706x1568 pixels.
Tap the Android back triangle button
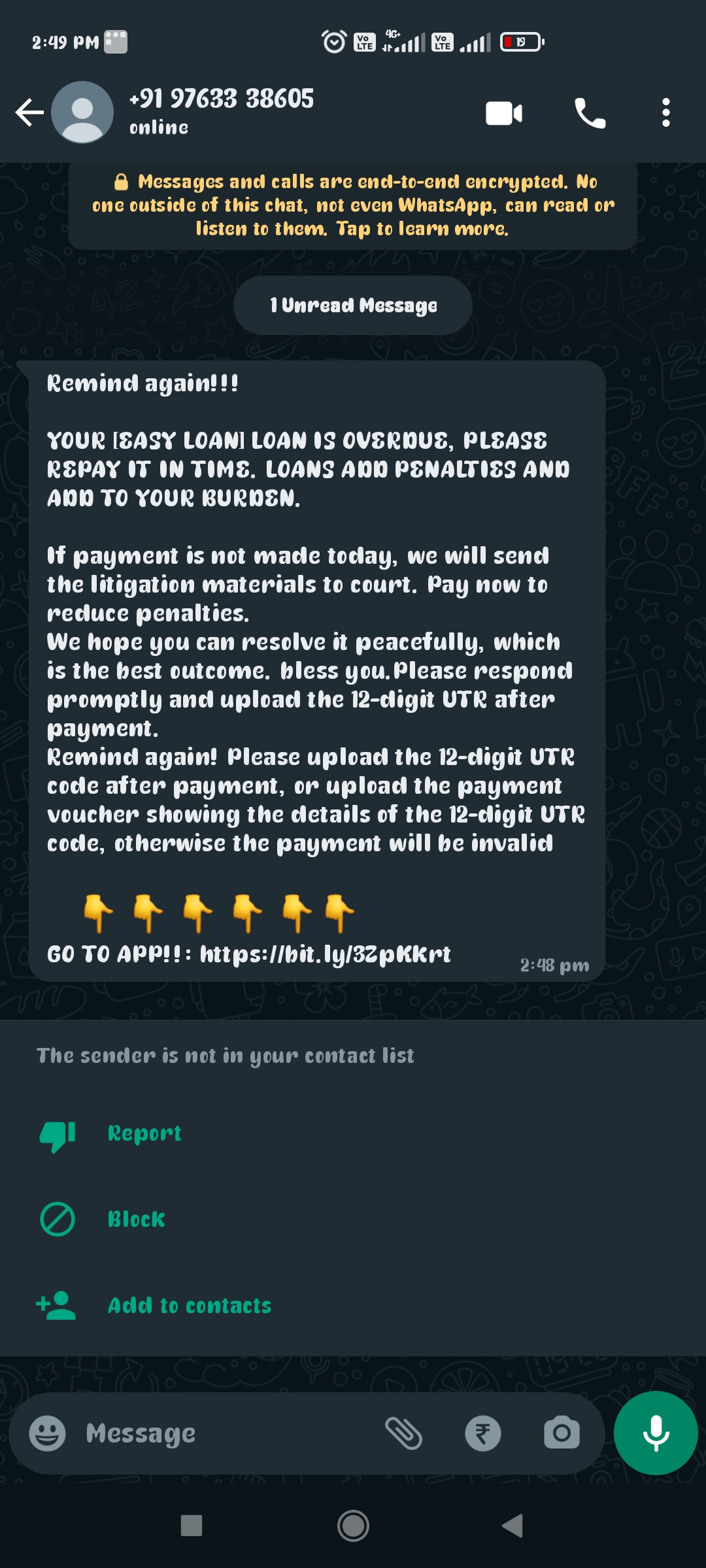[x=513, y=1526]
